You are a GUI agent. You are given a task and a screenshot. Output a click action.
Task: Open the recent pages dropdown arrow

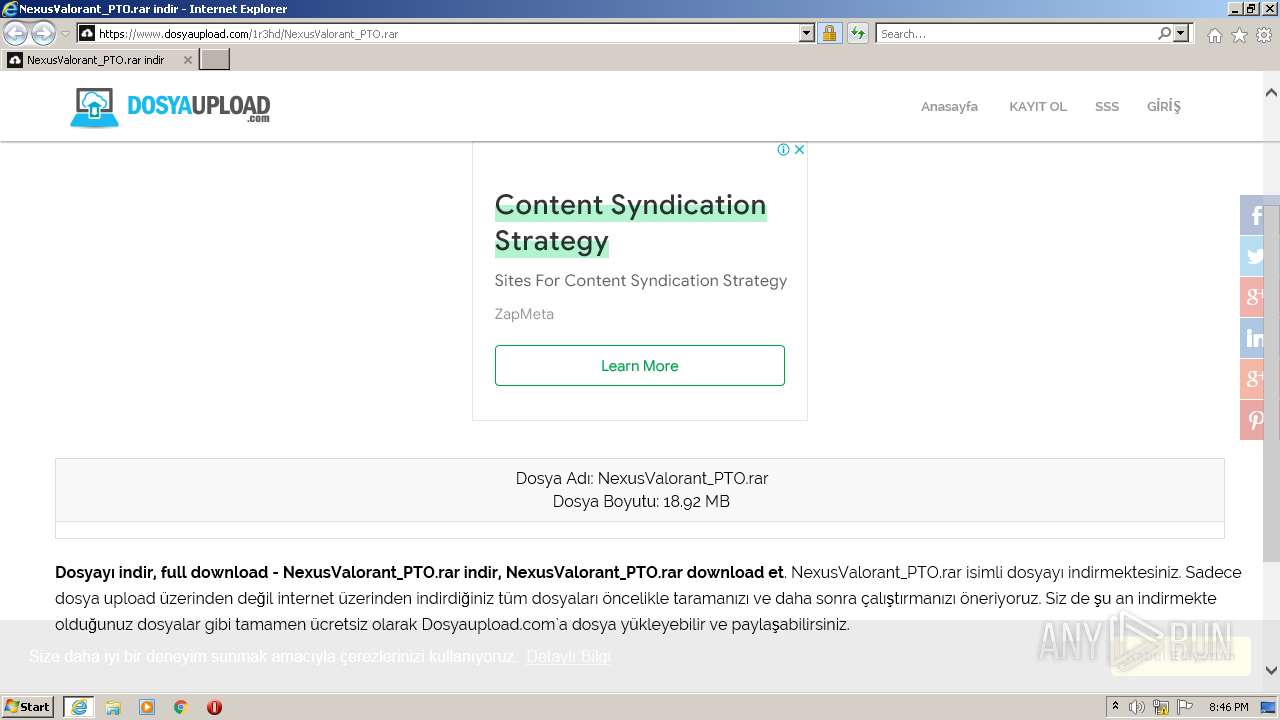(66, 34)
